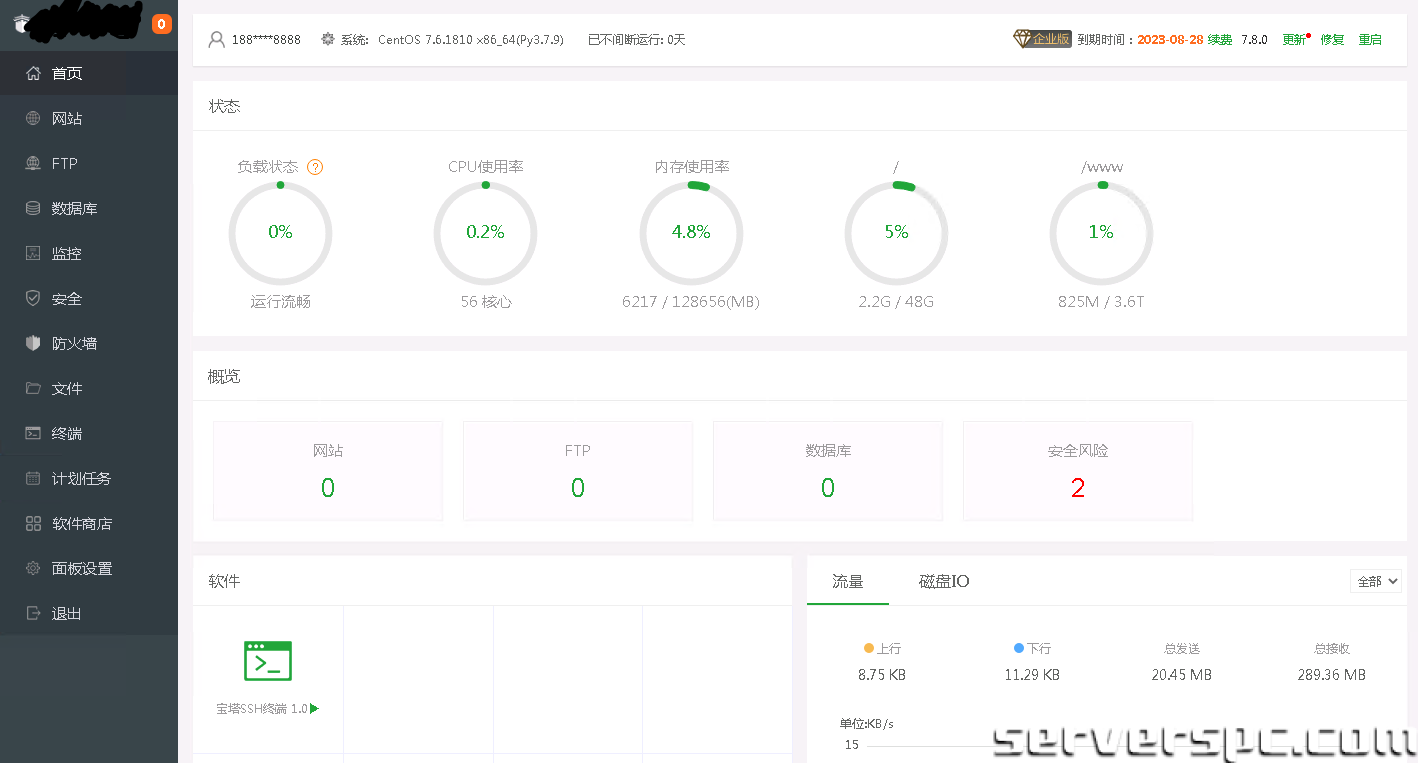This screenshot has width=1418, height=763.
Task: Open the 安全风险 overview card
Action: (1077, 471)
